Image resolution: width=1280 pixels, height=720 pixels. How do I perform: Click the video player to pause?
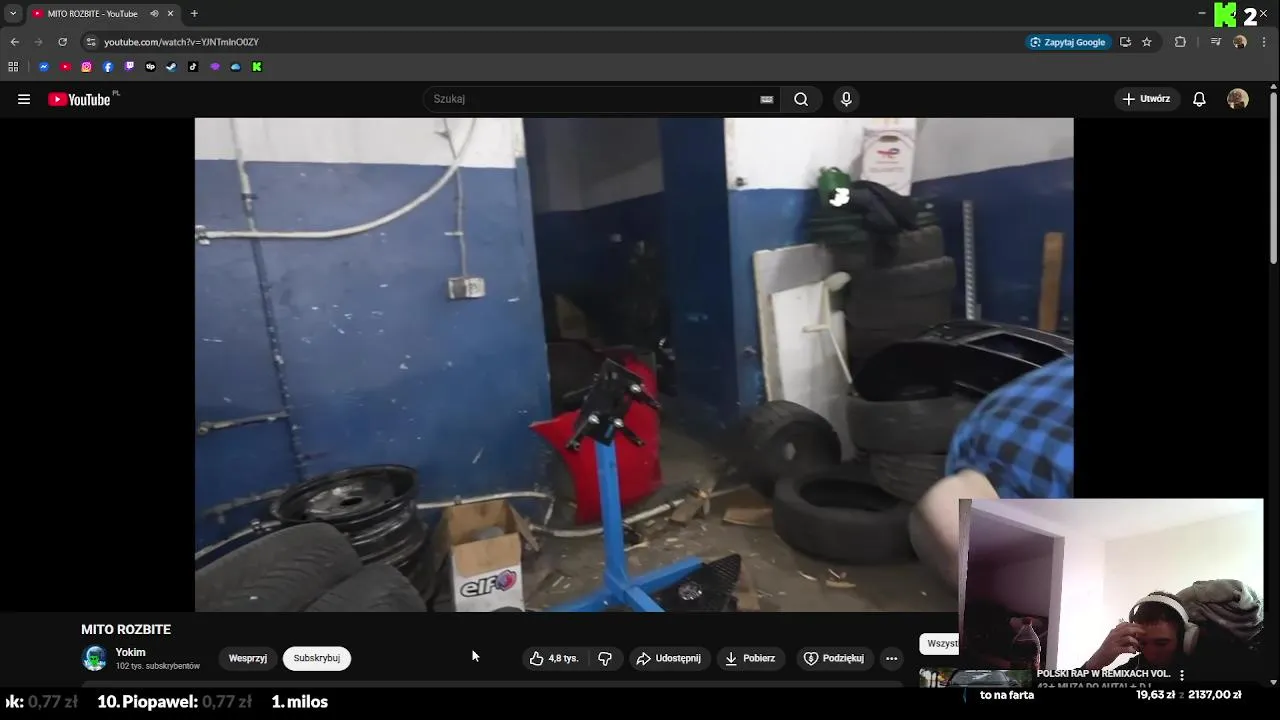[x=634, y=365]
